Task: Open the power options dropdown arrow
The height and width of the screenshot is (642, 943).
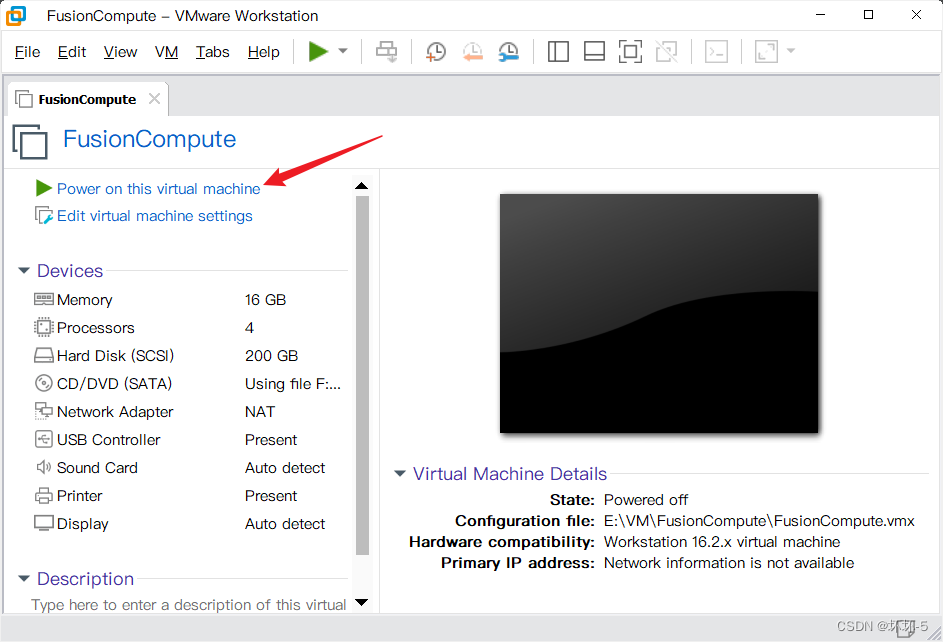Action: [x=343, y=52]
